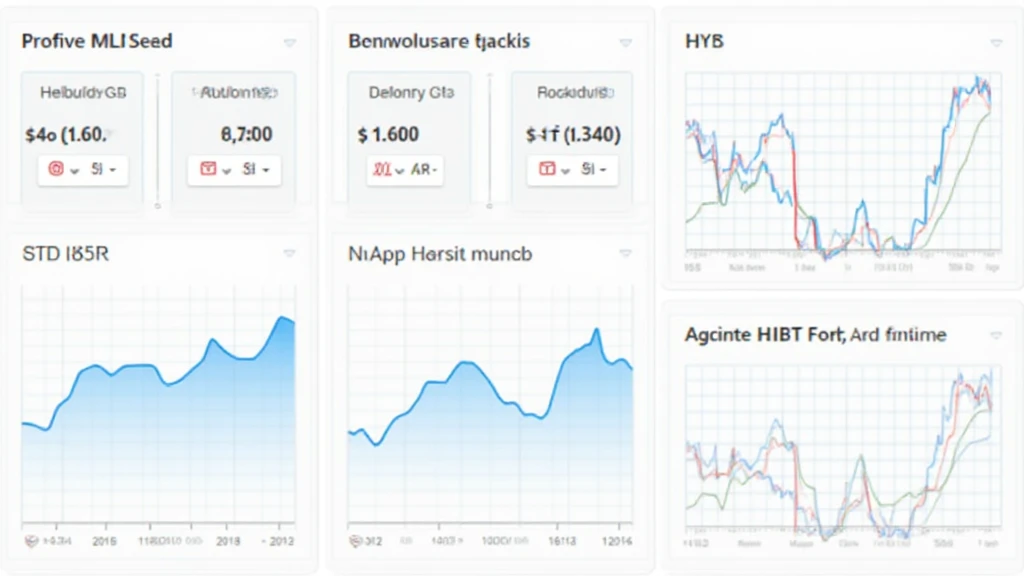Click the blue area chart in STD I85R panel

point(158,418)
